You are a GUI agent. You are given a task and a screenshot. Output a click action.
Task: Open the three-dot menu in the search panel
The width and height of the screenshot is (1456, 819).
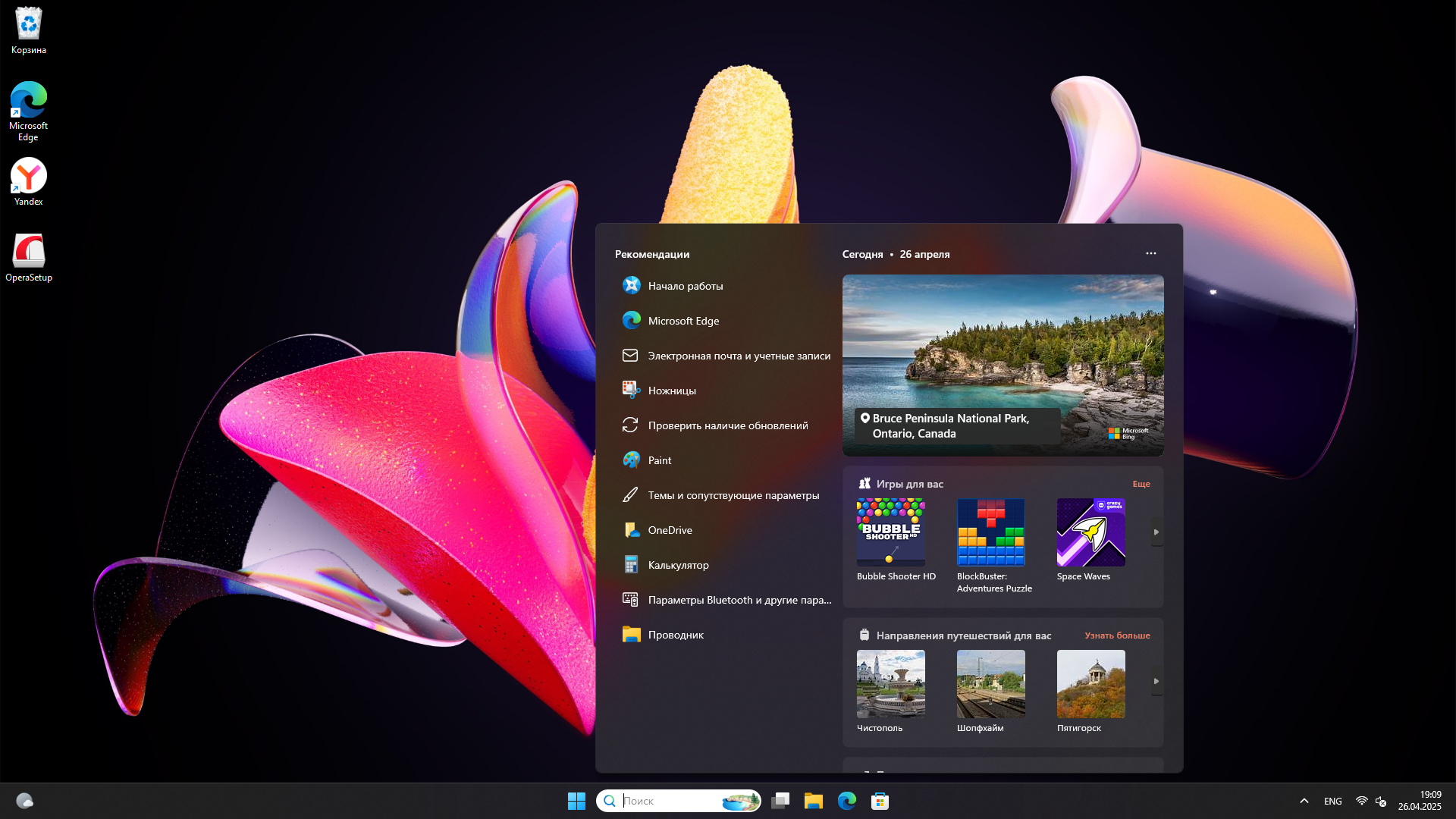coord(1150,253)
